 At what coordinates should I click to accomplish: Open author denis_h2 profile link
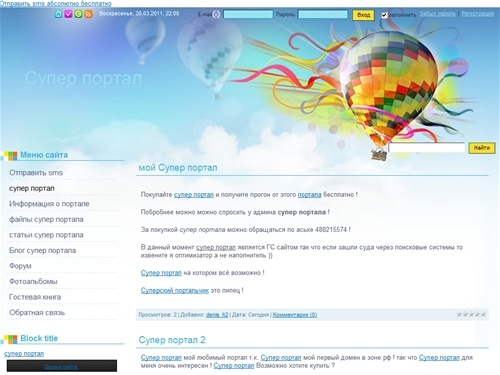(x=217, y=315)
